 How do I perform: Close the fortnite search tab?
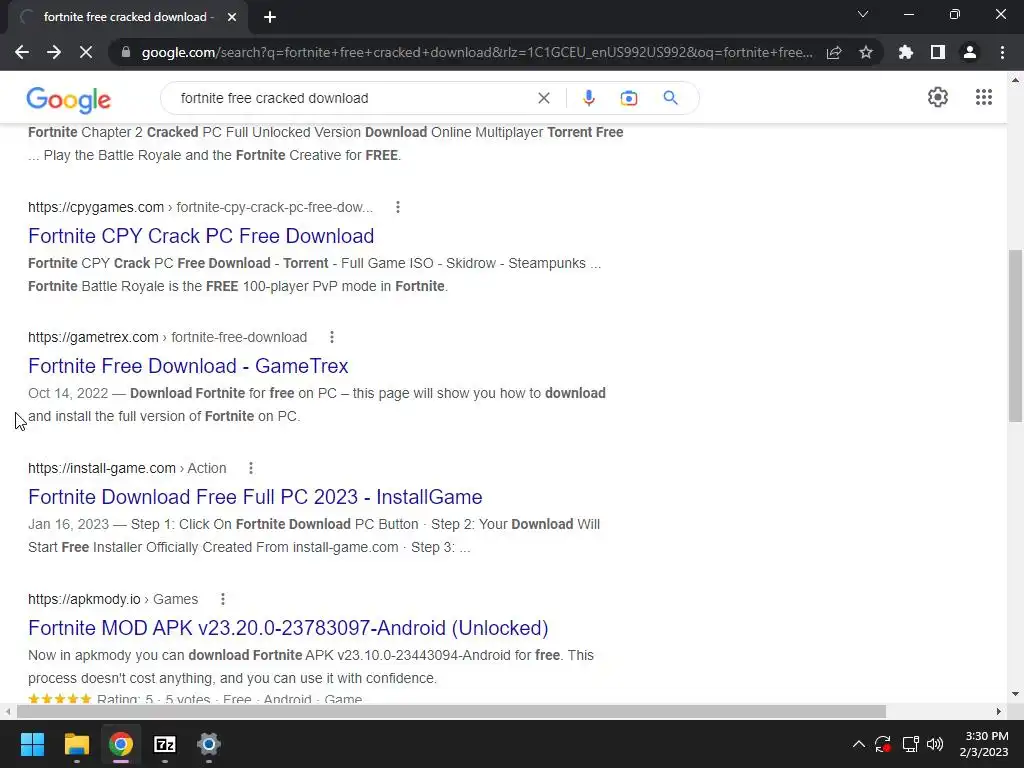coord(232,17)
